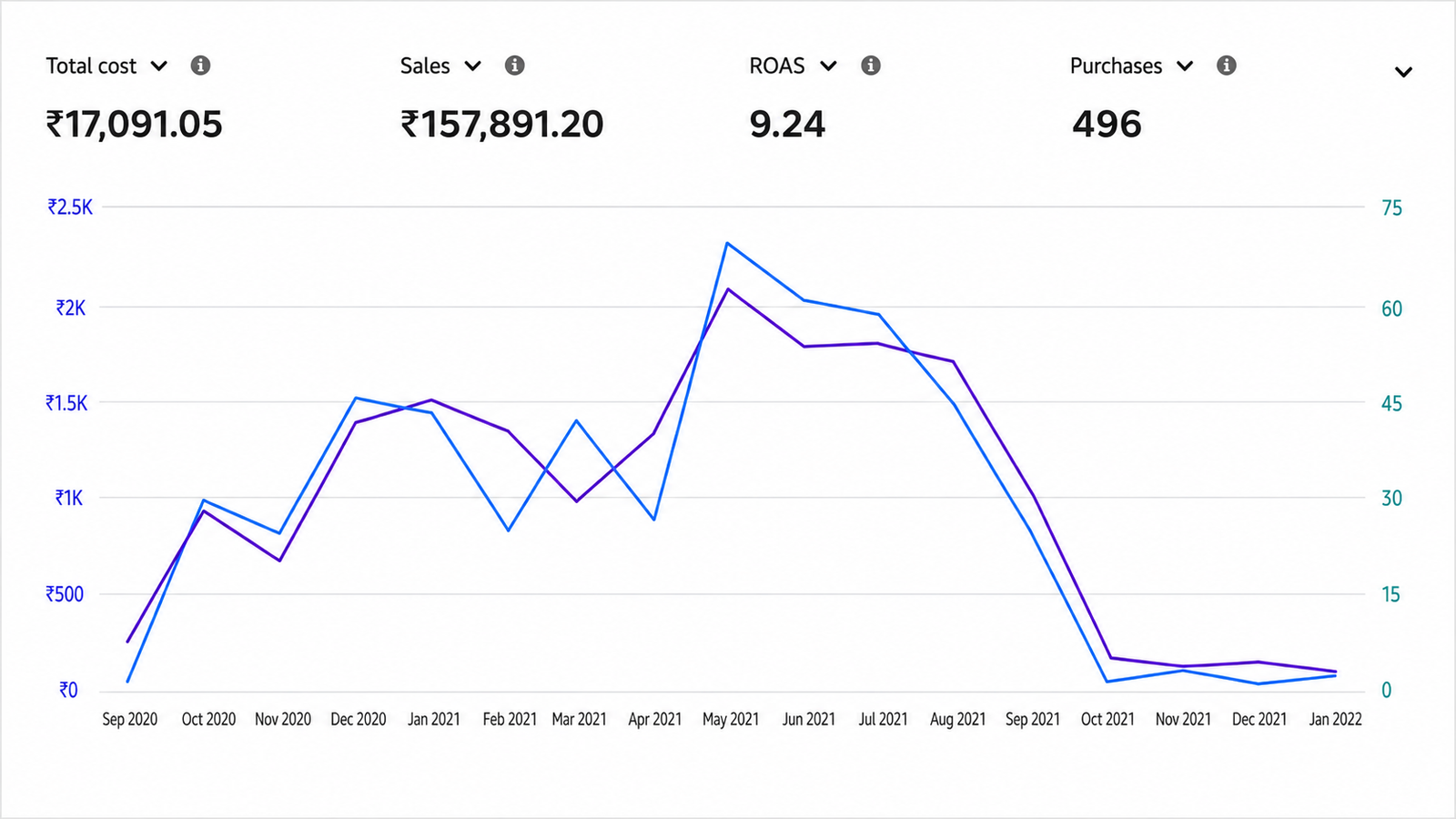Click the 9.24 ROAS value

tap(787, 125)
